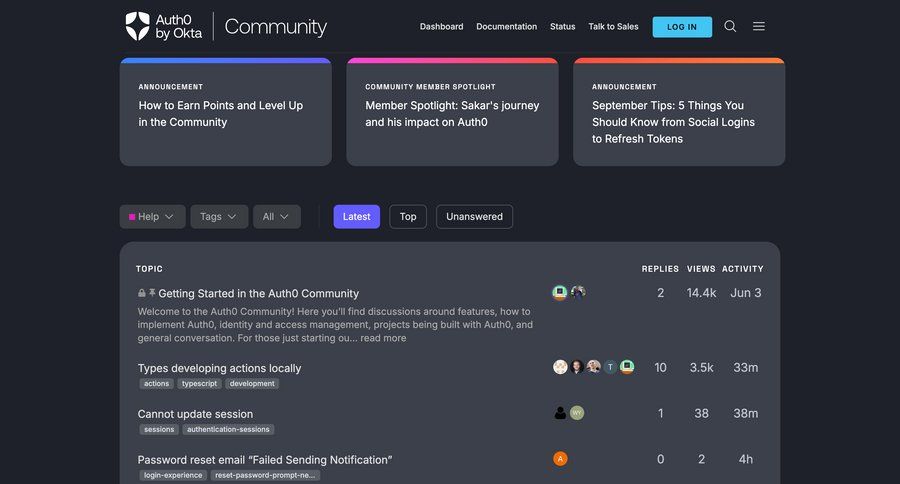Switch to the Top tab
Image resolution: width=900 pixels, height=484 pixels.
[x=408, y=216]
